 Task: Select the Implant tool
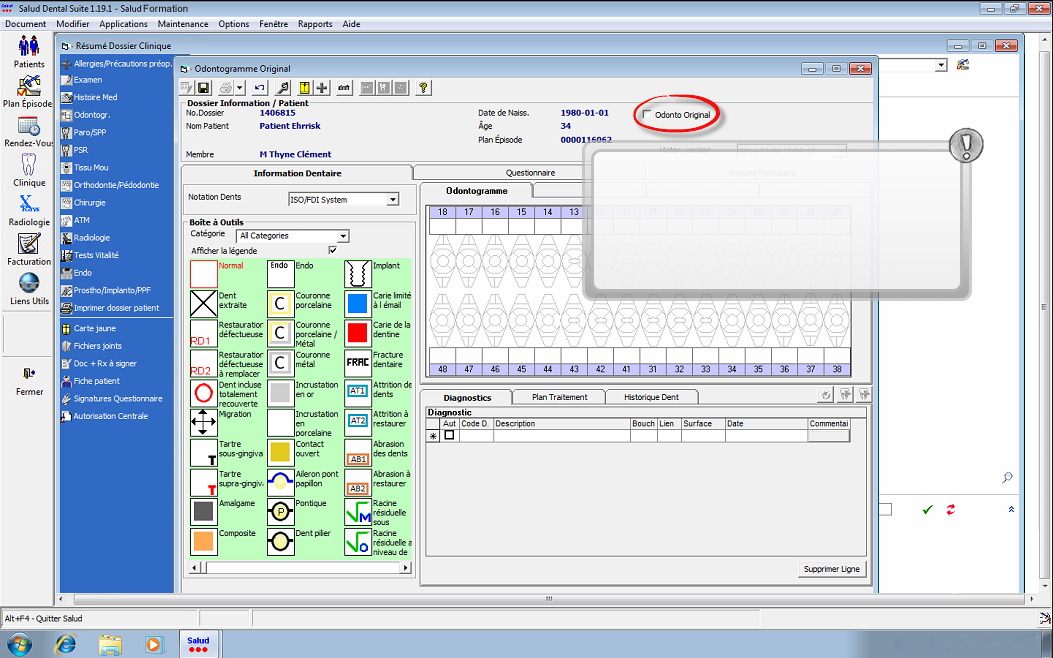click(x=358, y=274)
